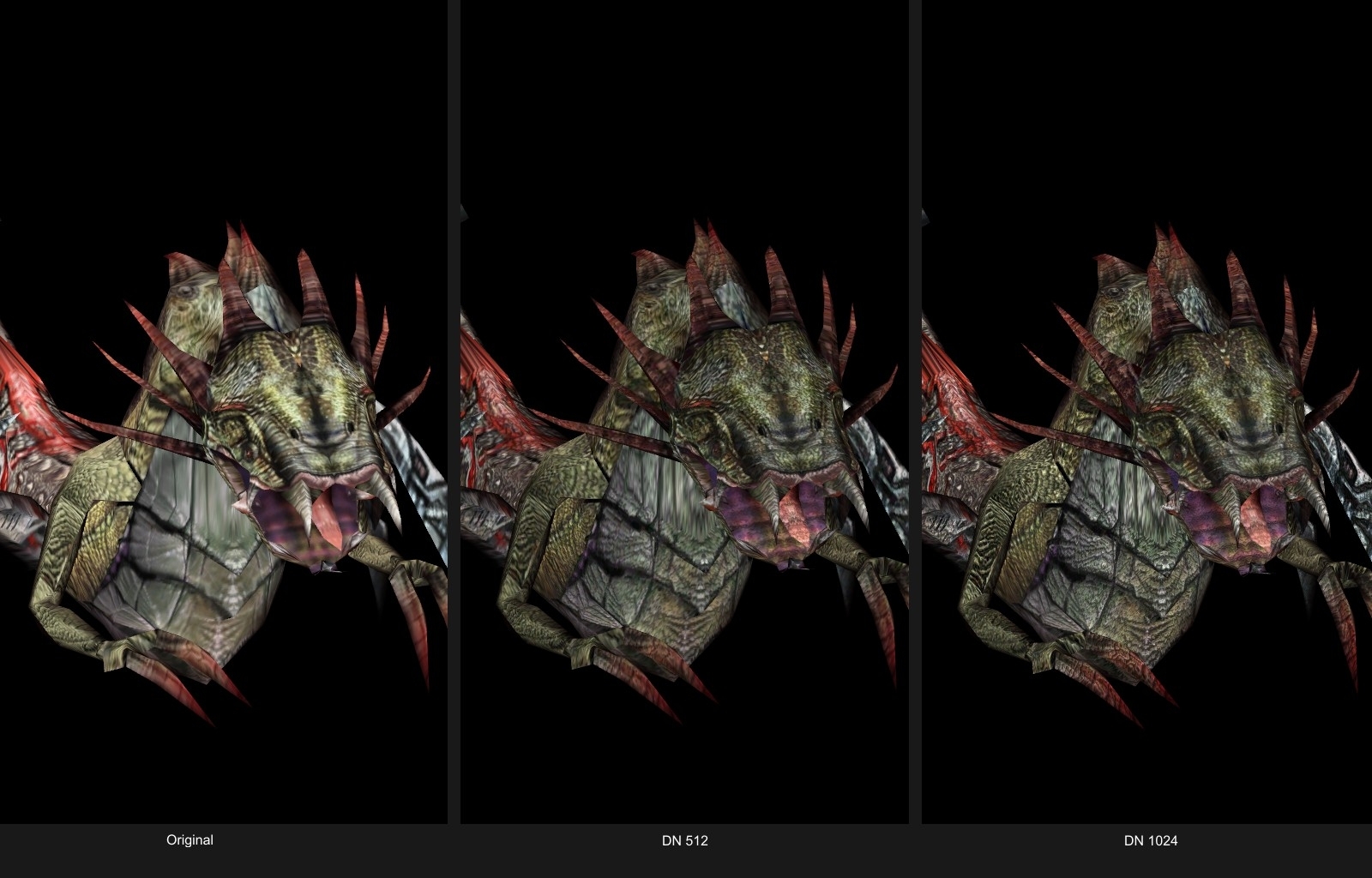Screen dimensions: 1372x878
Task: Click the "Original" caption label
Action: point(190,840)
